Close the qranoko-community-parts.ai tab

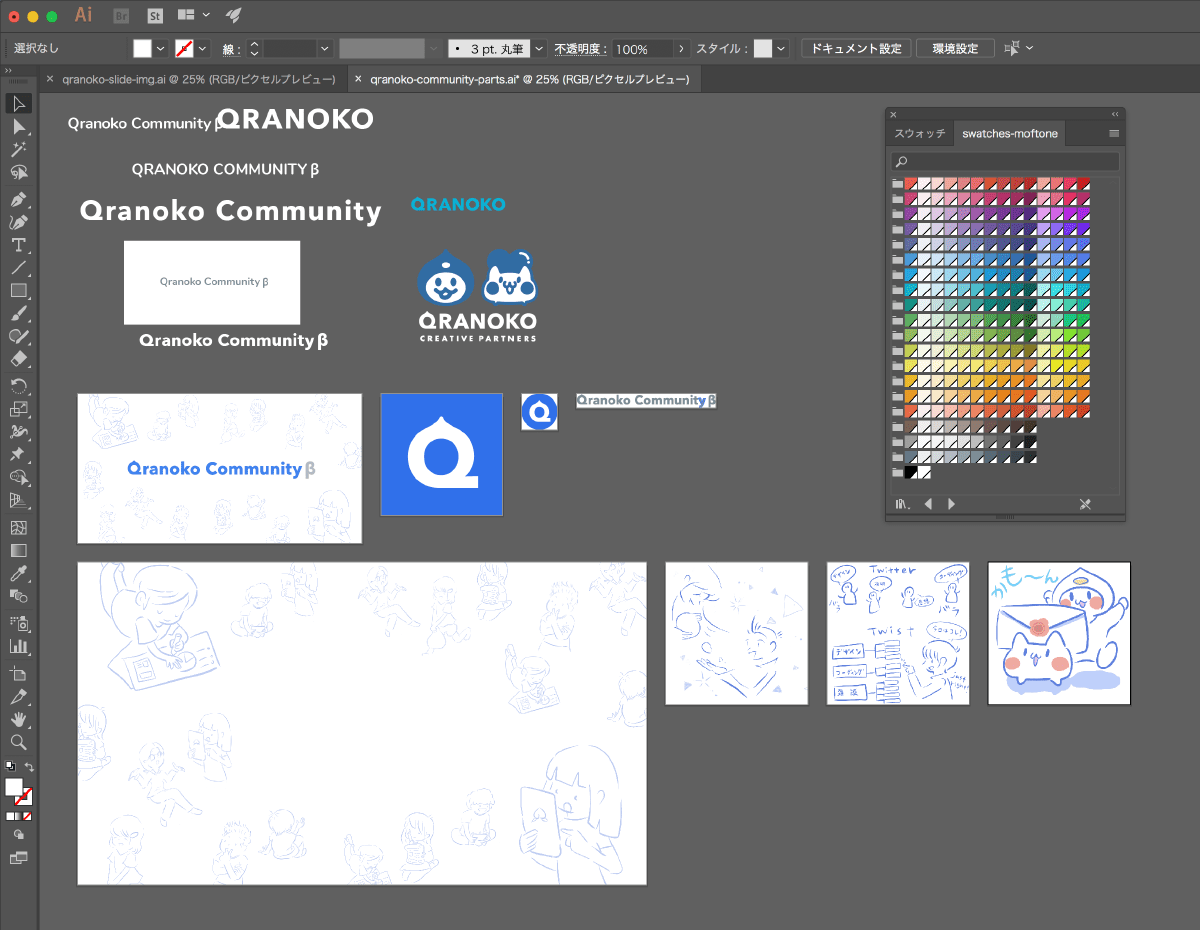(358, 79)
